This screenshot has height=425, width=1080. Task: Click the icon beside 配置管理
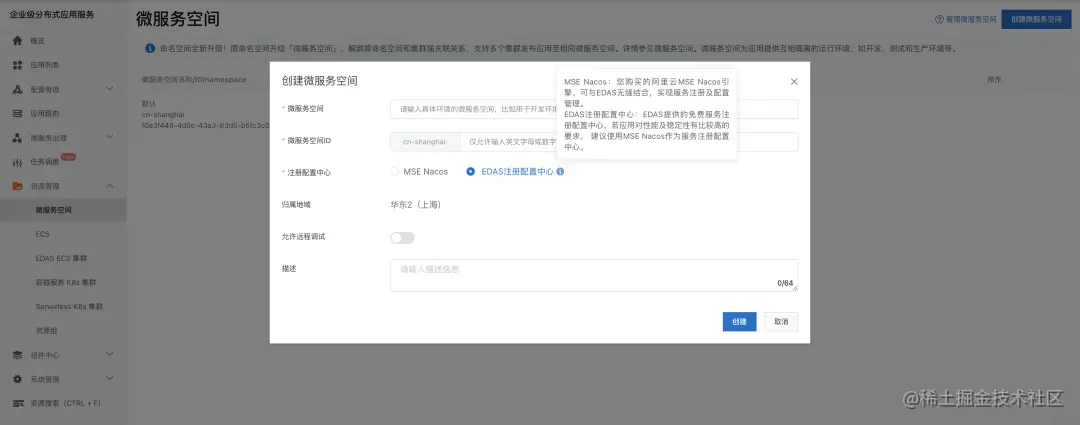tap(18, 90)
